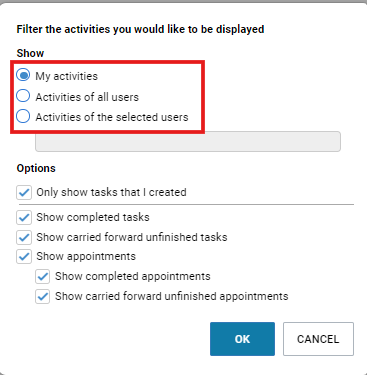Click the 'Activities of the selected users' label
This screenshot has width=367, height=375.
pyautogui.click(x=112, y=117)
